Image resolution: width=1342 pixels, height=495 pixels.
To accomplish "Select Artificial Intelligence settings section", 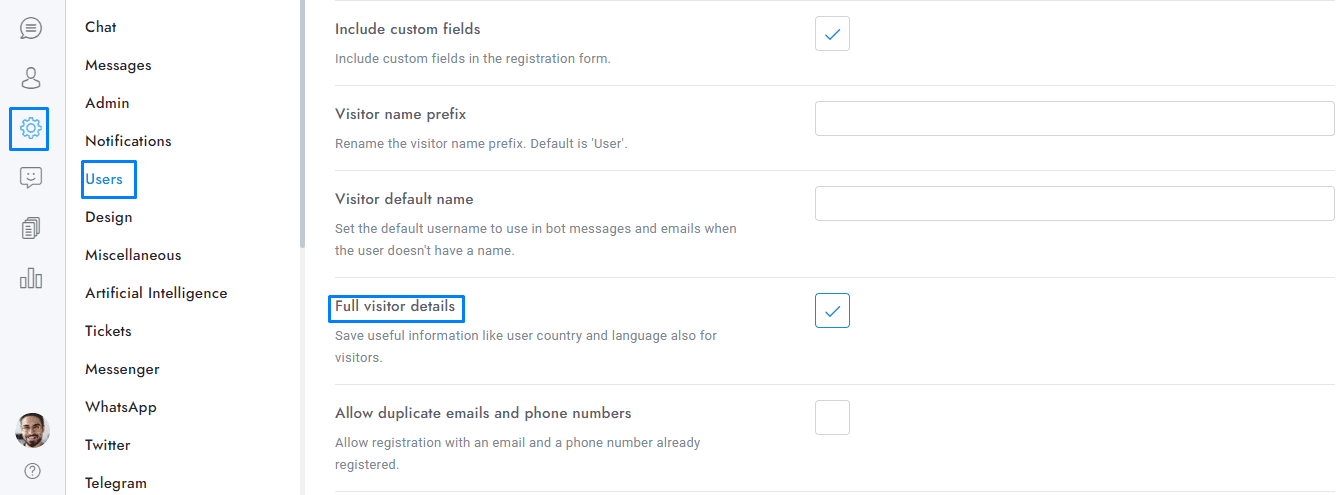I will point(156,293).
